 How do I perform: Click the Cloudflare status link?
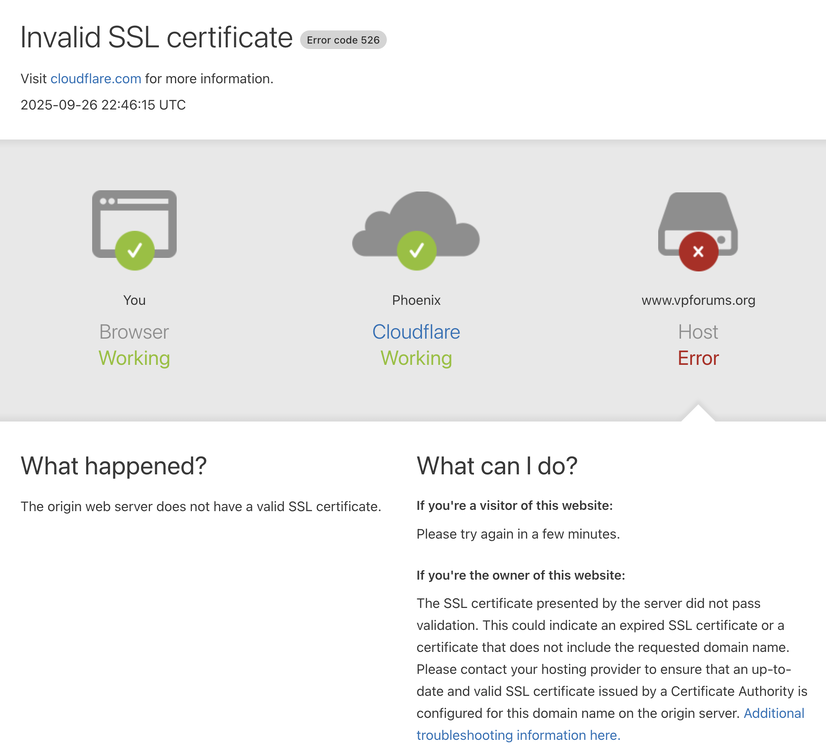click(416, 332)
